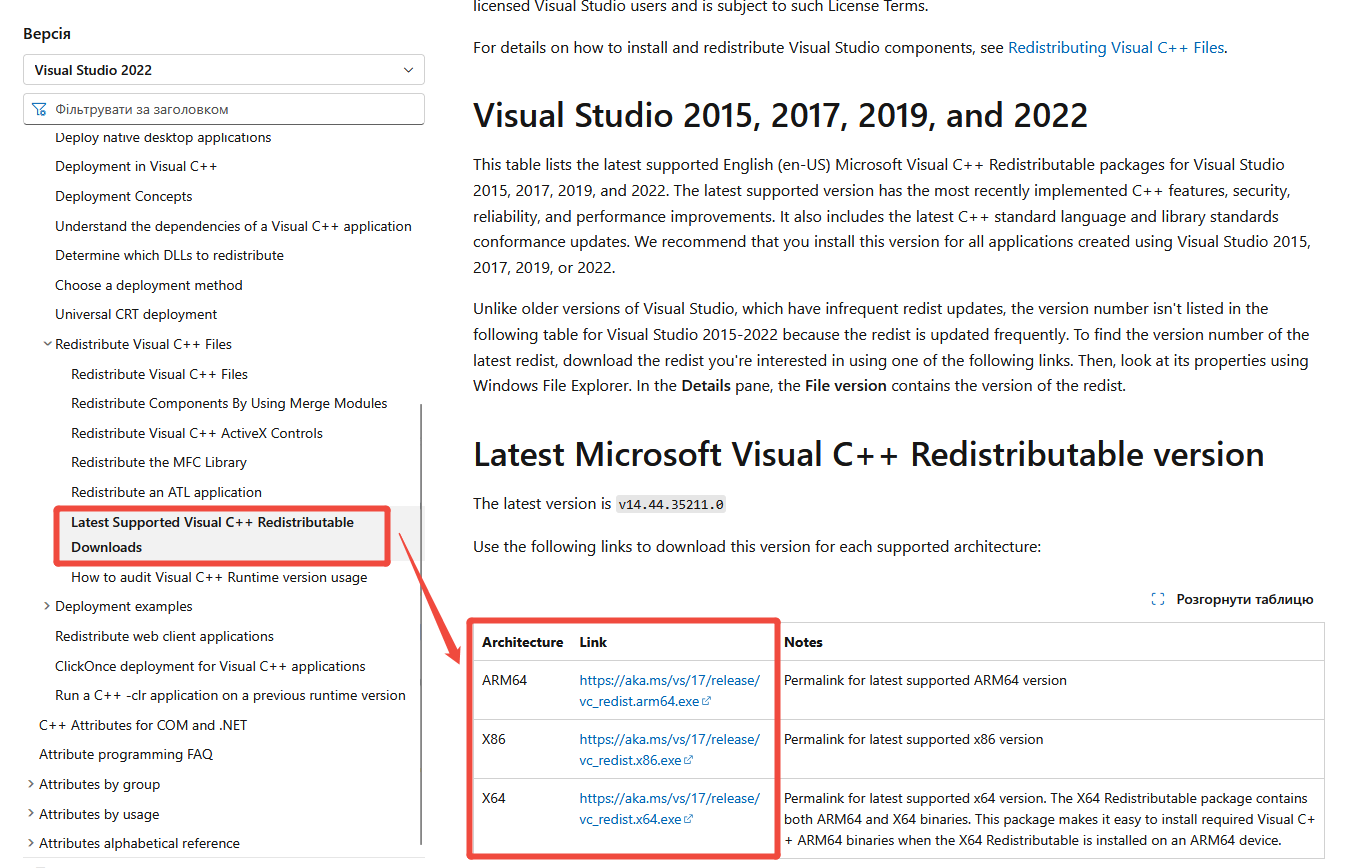Image resolution: width=1363 pixels, height=868 pixels.
Task: Select Determine which DLLs to redistribute
Action: [169, 255]
